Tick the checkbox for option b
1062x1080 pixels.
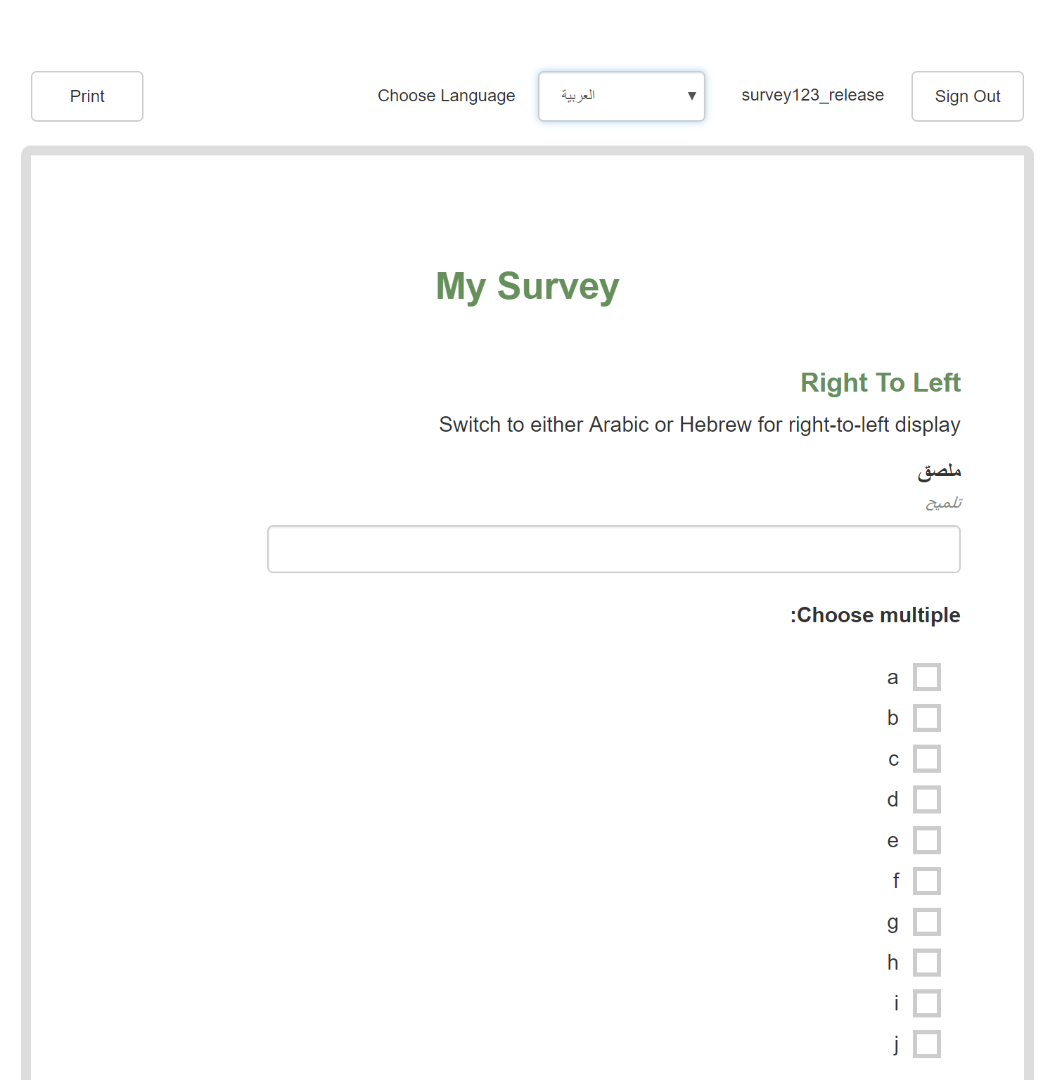(x=927, y=718)
